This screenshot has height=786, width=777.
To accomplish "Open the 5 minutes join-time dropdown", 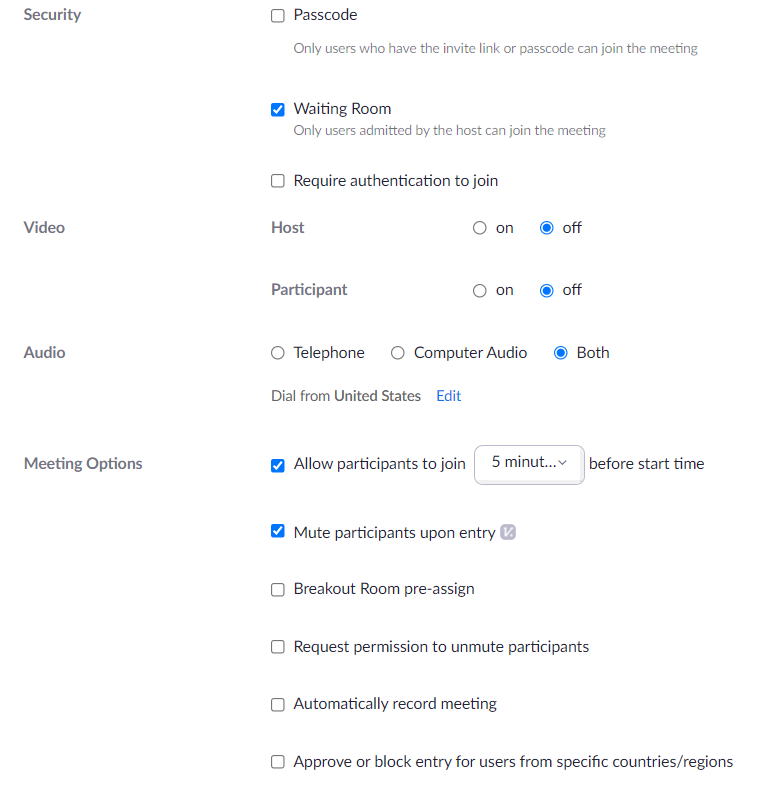I will tap(529, 465).
